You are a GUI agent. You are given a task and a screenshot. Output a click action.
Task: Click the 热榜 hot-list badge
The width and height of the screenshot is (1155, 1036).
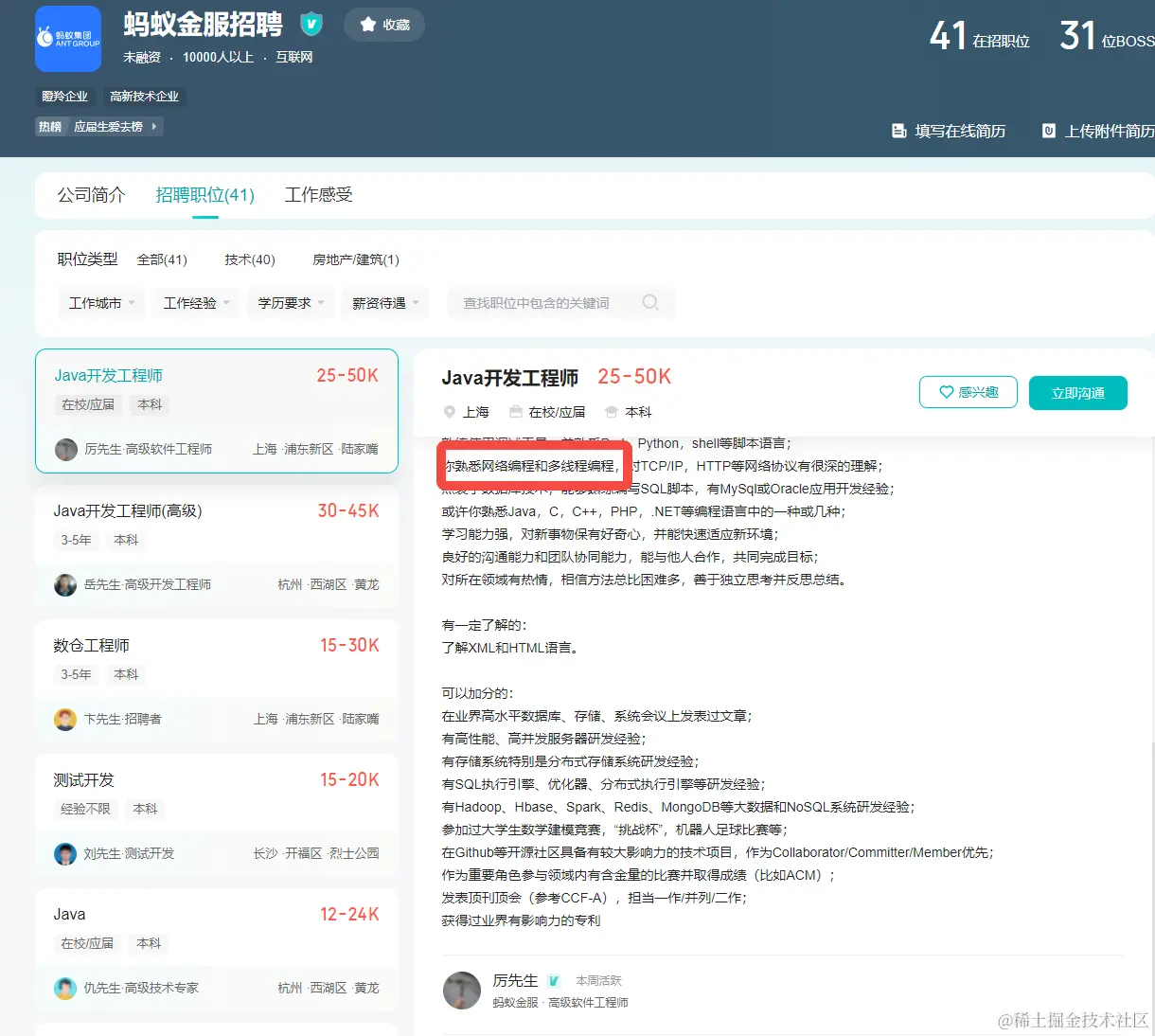click(50, 126)
